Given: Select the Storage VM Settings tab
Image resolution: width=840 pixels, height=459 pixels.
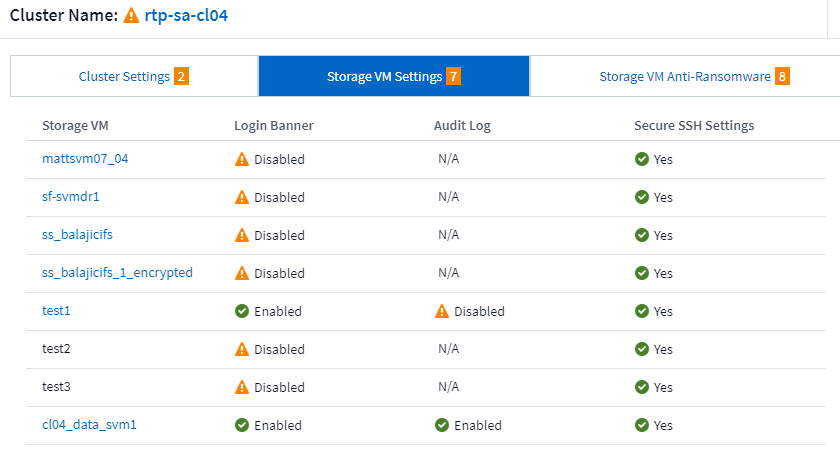Looking at the screenshot, I should 384,76.
